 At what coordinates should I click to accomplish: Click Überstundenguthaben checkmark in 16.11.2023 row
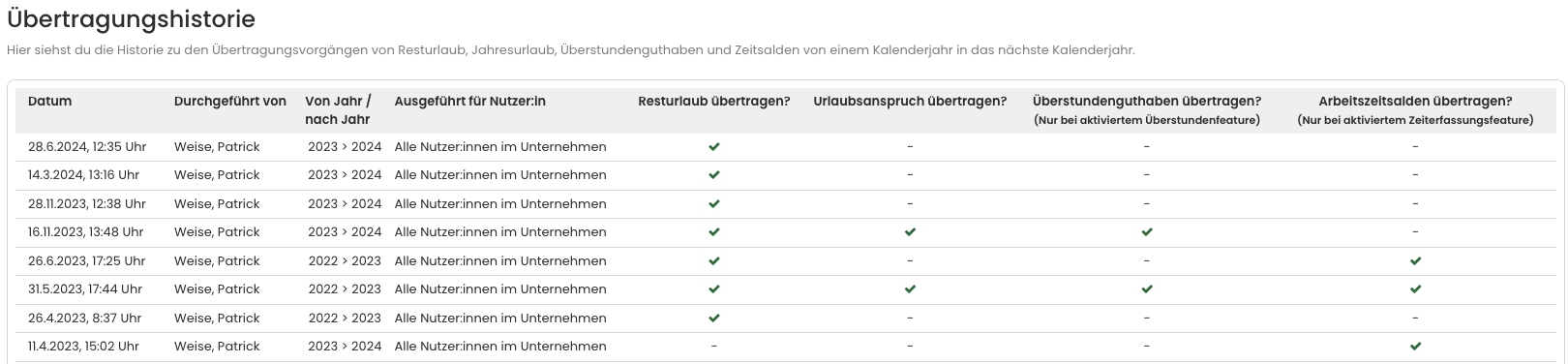(1147, 232)
